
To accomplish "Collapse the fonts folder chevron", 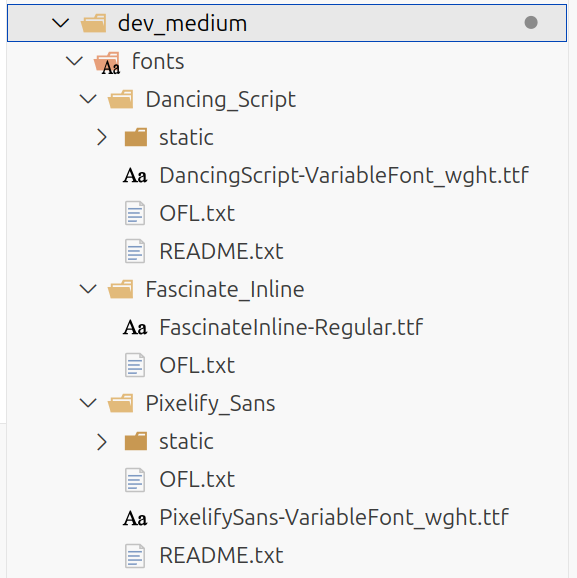I will [74, 61].
